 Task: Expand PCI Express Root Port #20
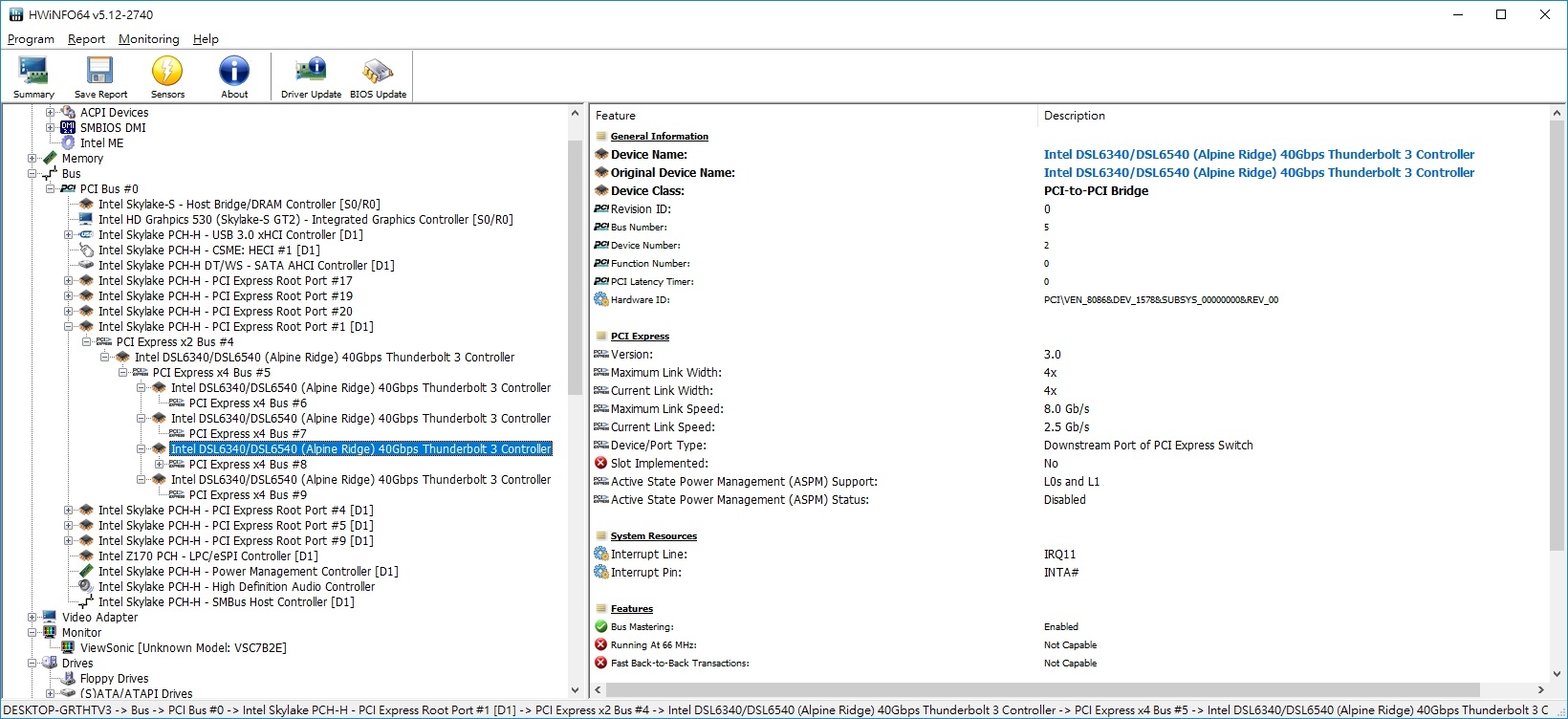pos(68,312)
